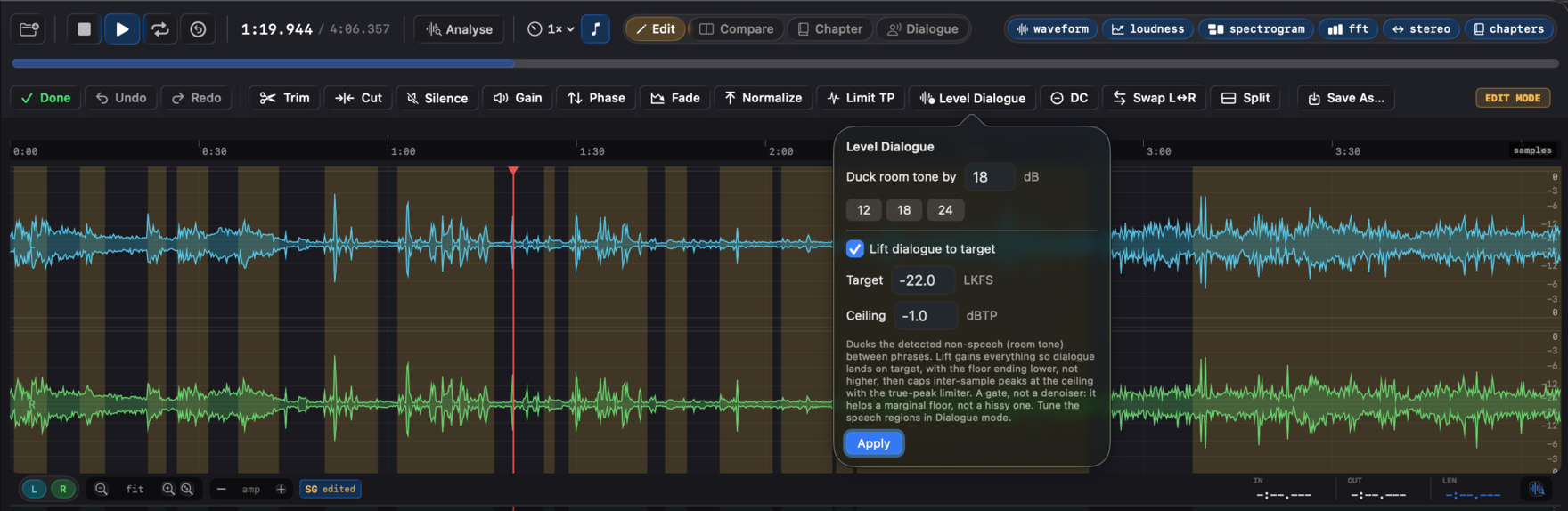Apply the Level Dialogue settings

(x=874, y=443)
